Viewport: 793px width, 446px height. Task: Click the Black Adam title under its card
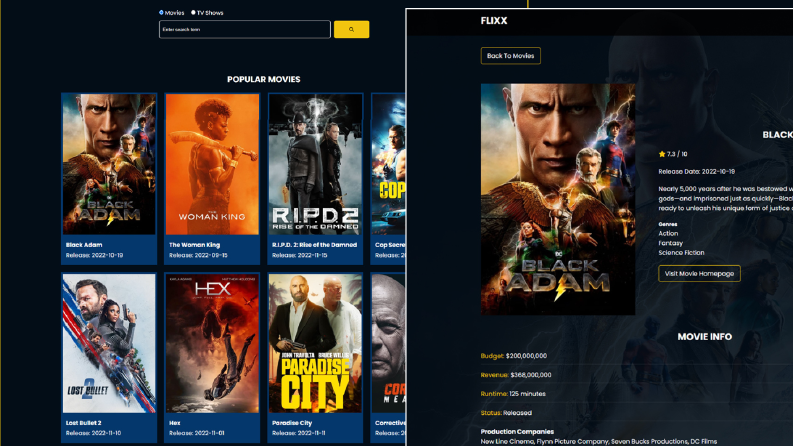84,245
